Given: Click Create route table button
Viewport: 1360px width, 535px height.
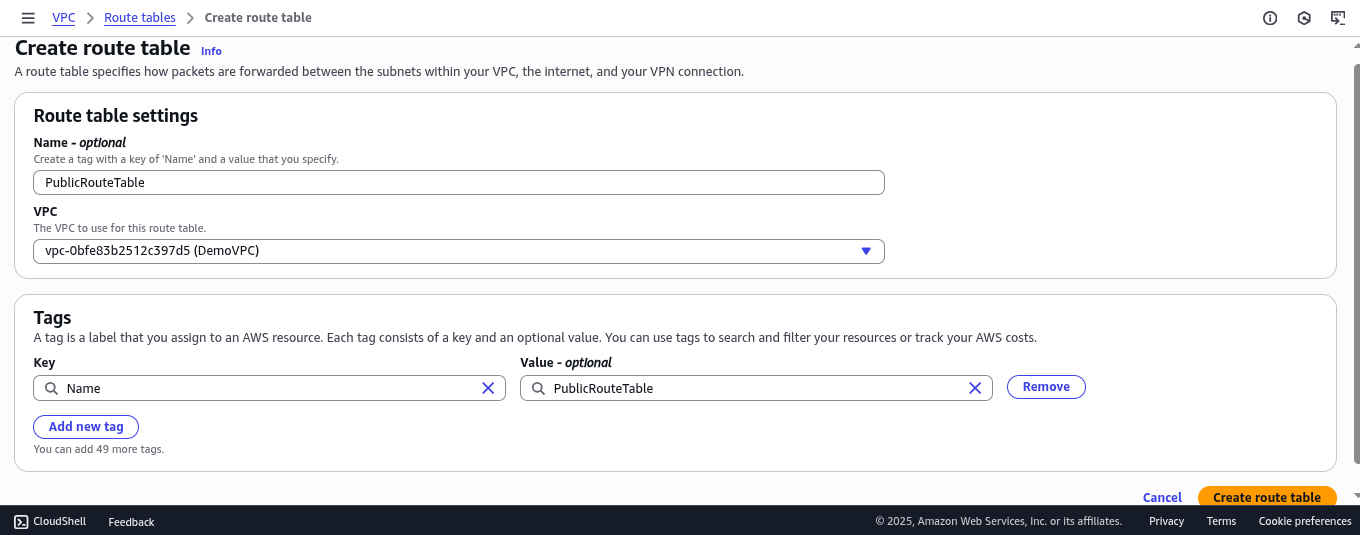Looking at the screenshot, I should coord(1267,497).
